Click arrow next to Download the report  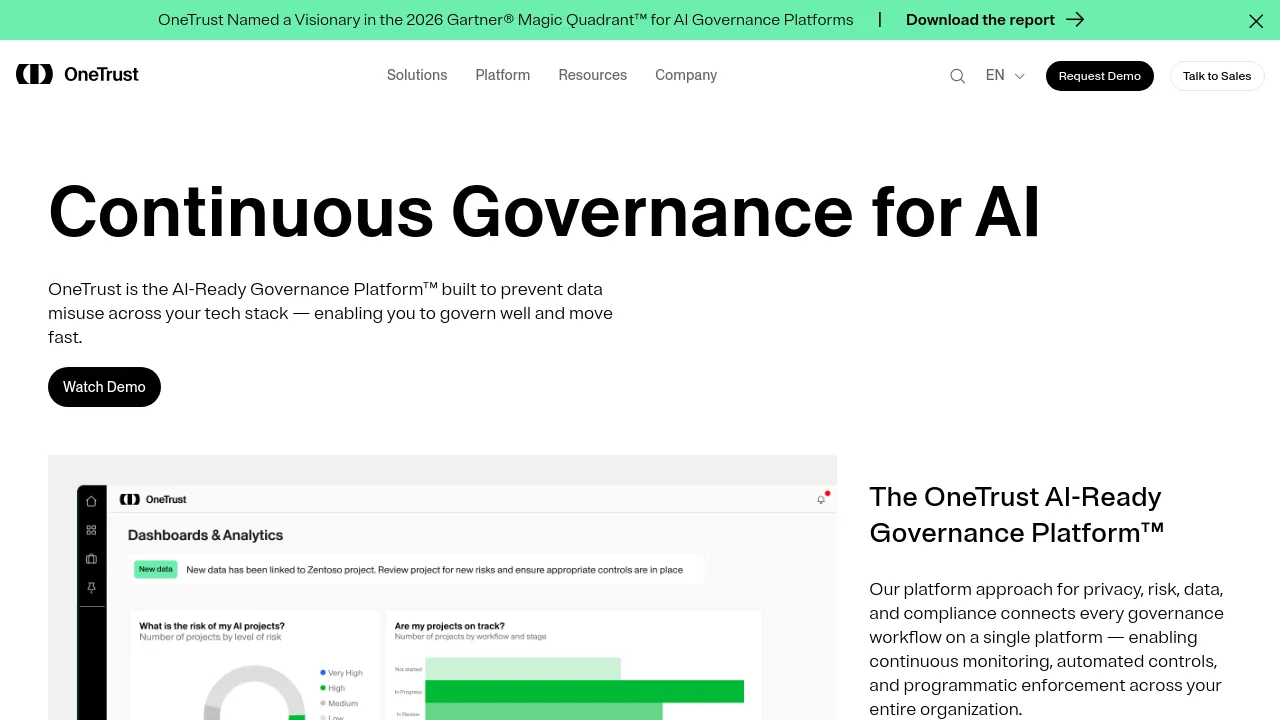tap(1075, 20)
